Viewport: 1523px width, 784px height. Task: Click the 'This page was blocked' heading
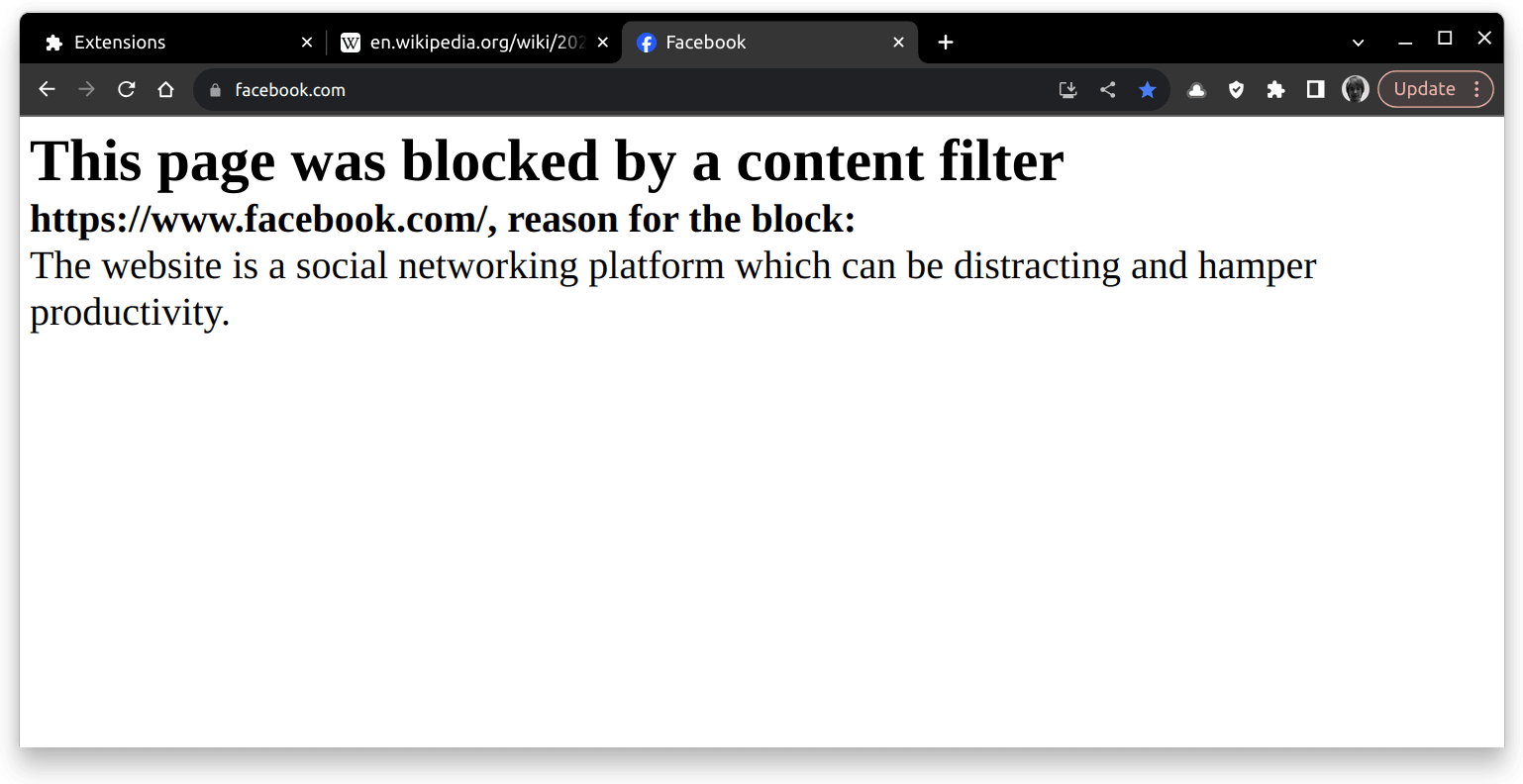pos(547,161)
